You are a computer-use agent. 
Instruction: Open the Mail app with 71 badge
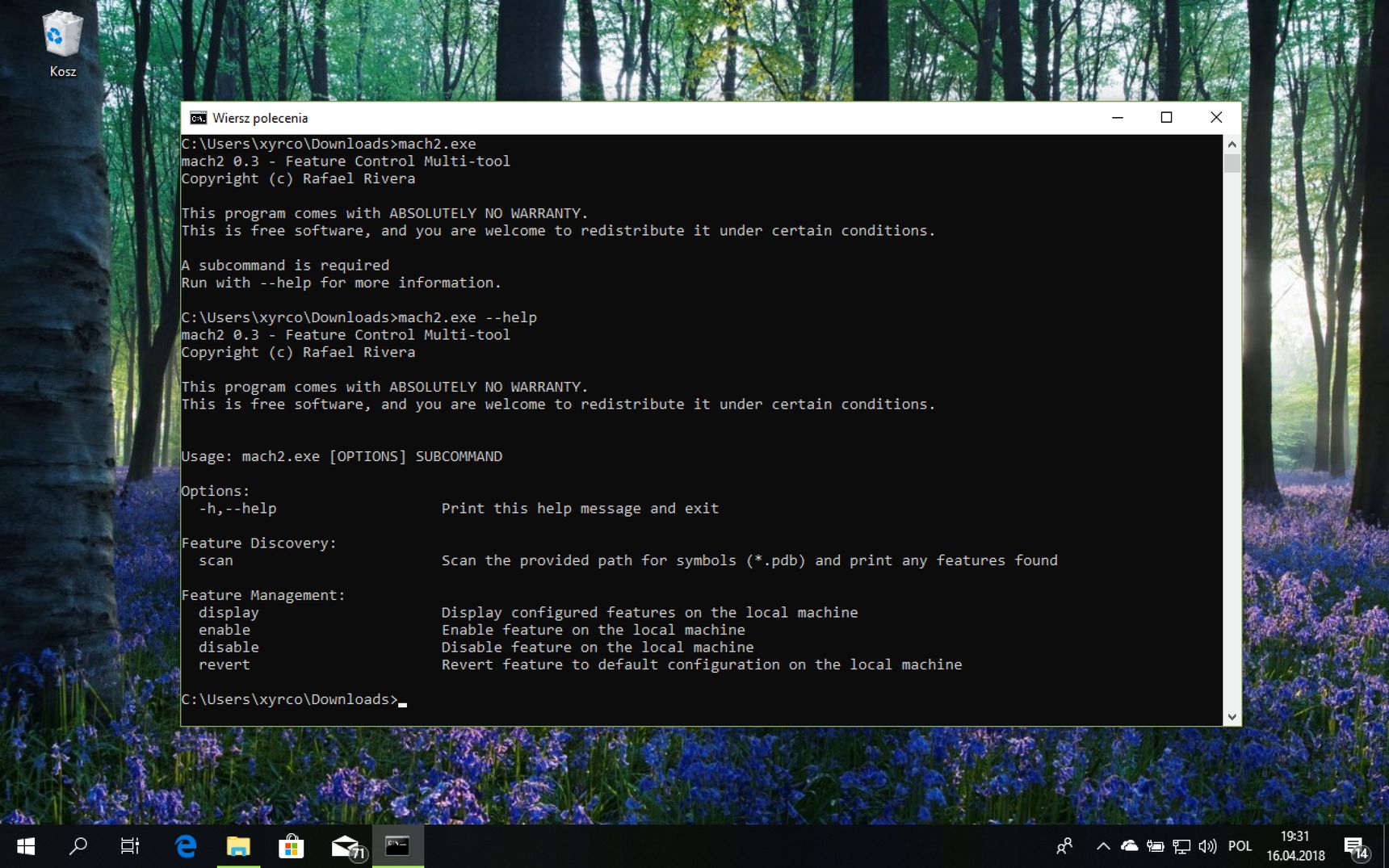[347, 846]
